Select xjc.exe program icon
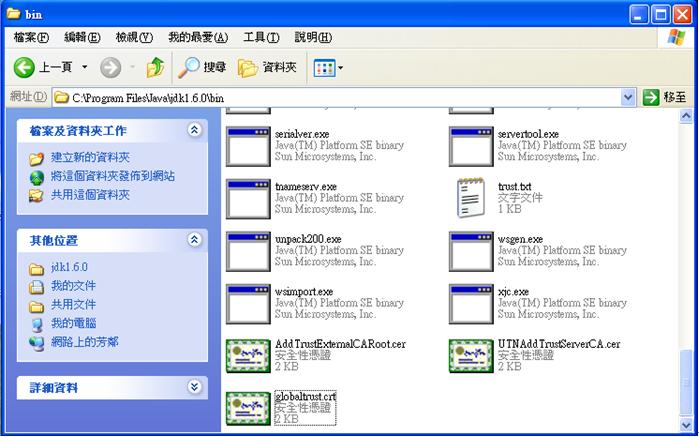 coord(471,304)
